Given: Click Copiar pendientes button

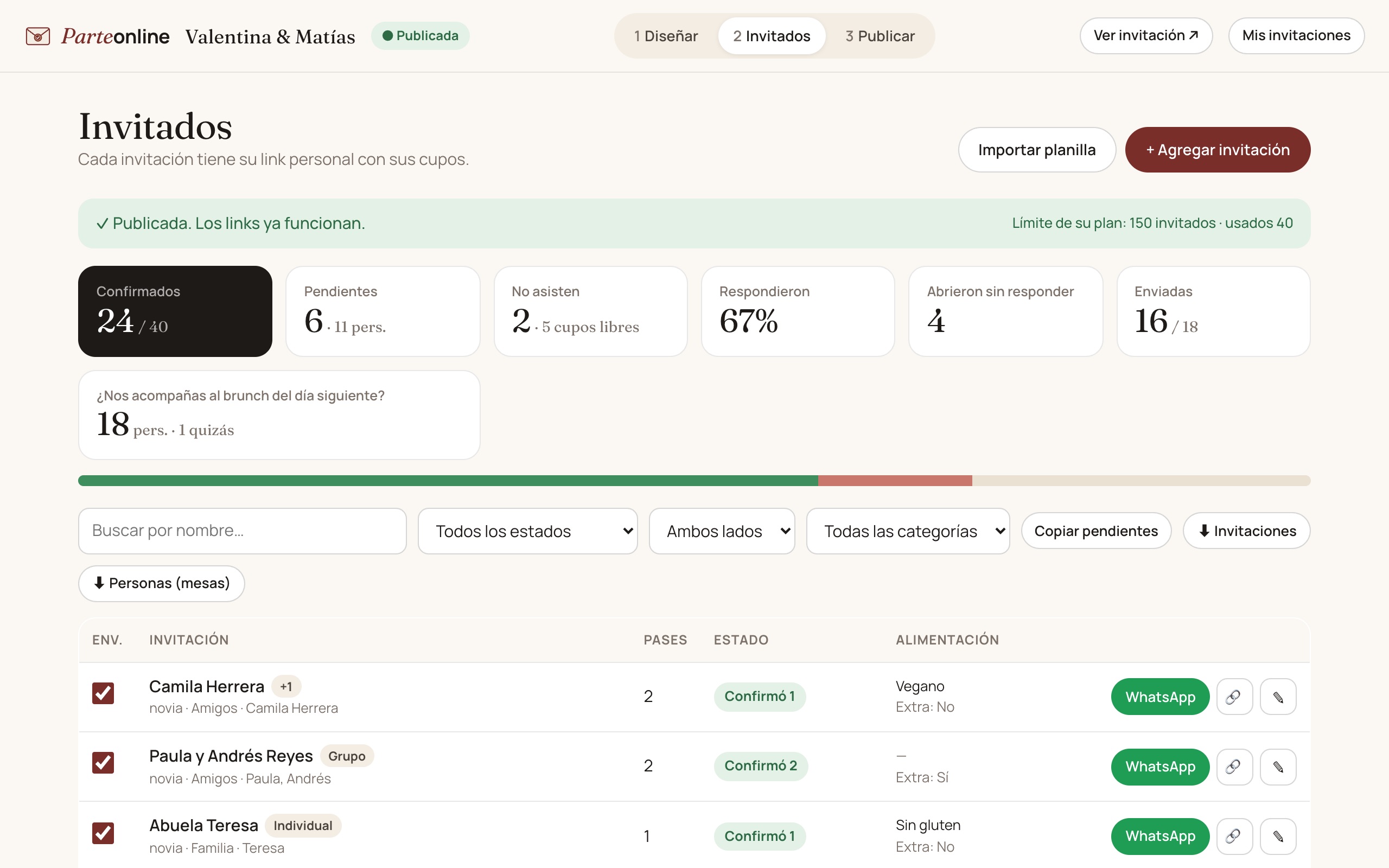Looking at the screenshot, I should pyautogui.click(x=1095, y=531).
